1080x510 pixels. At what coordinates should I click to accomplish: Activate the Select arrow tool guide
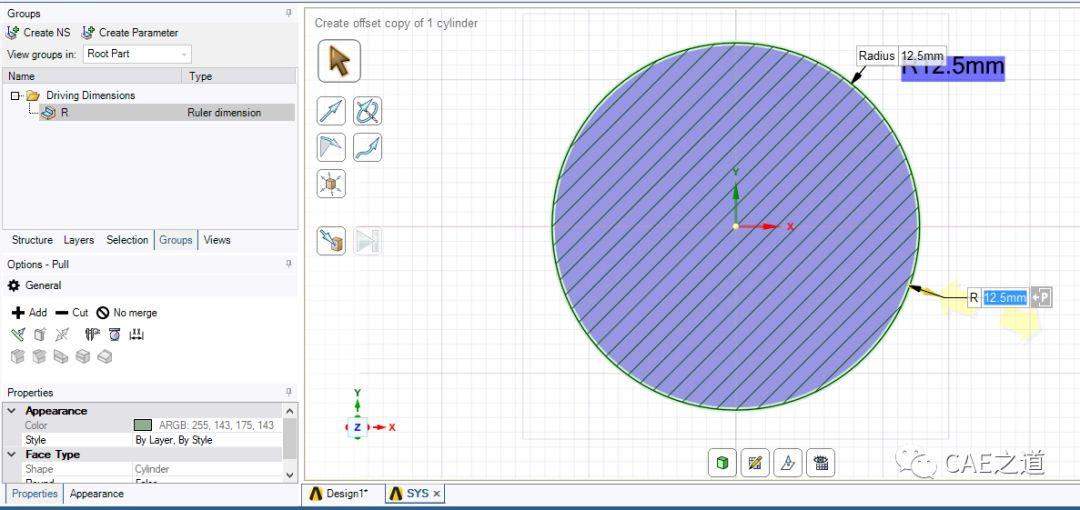[339, 61]
